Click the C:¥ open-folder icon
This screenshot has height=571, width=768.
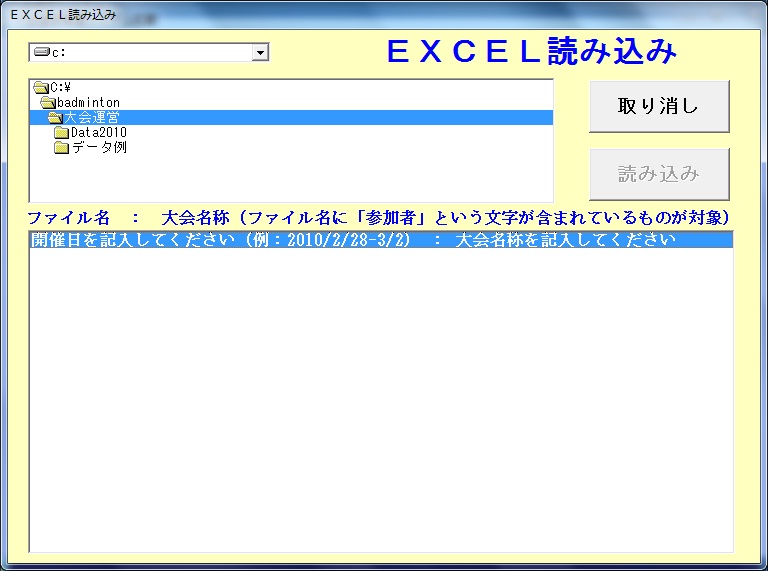click(41, 88)
